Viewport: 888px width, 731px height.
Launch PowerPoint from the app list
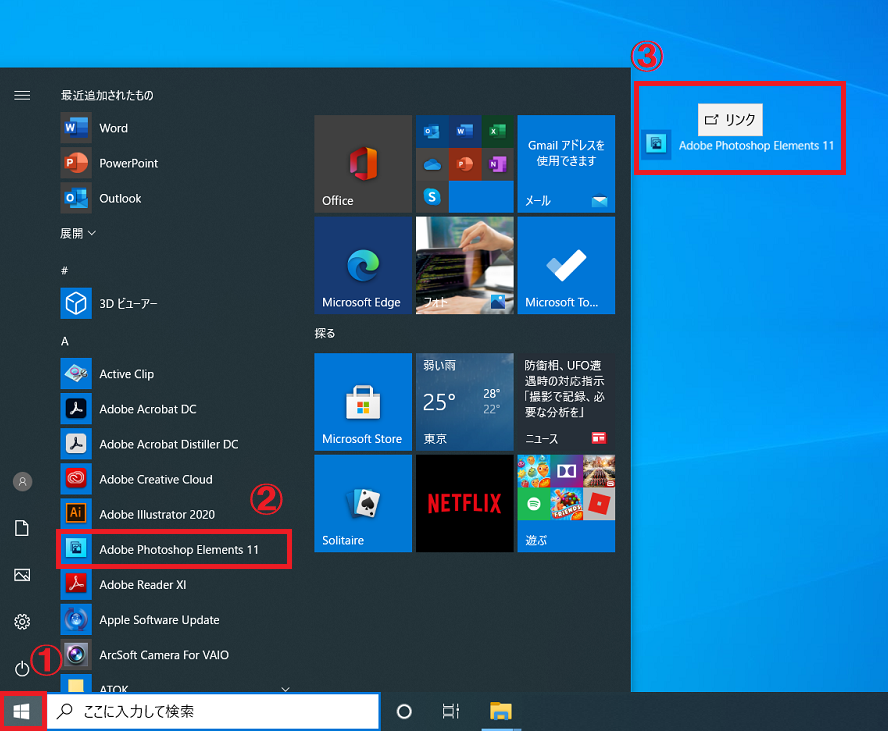176,163
